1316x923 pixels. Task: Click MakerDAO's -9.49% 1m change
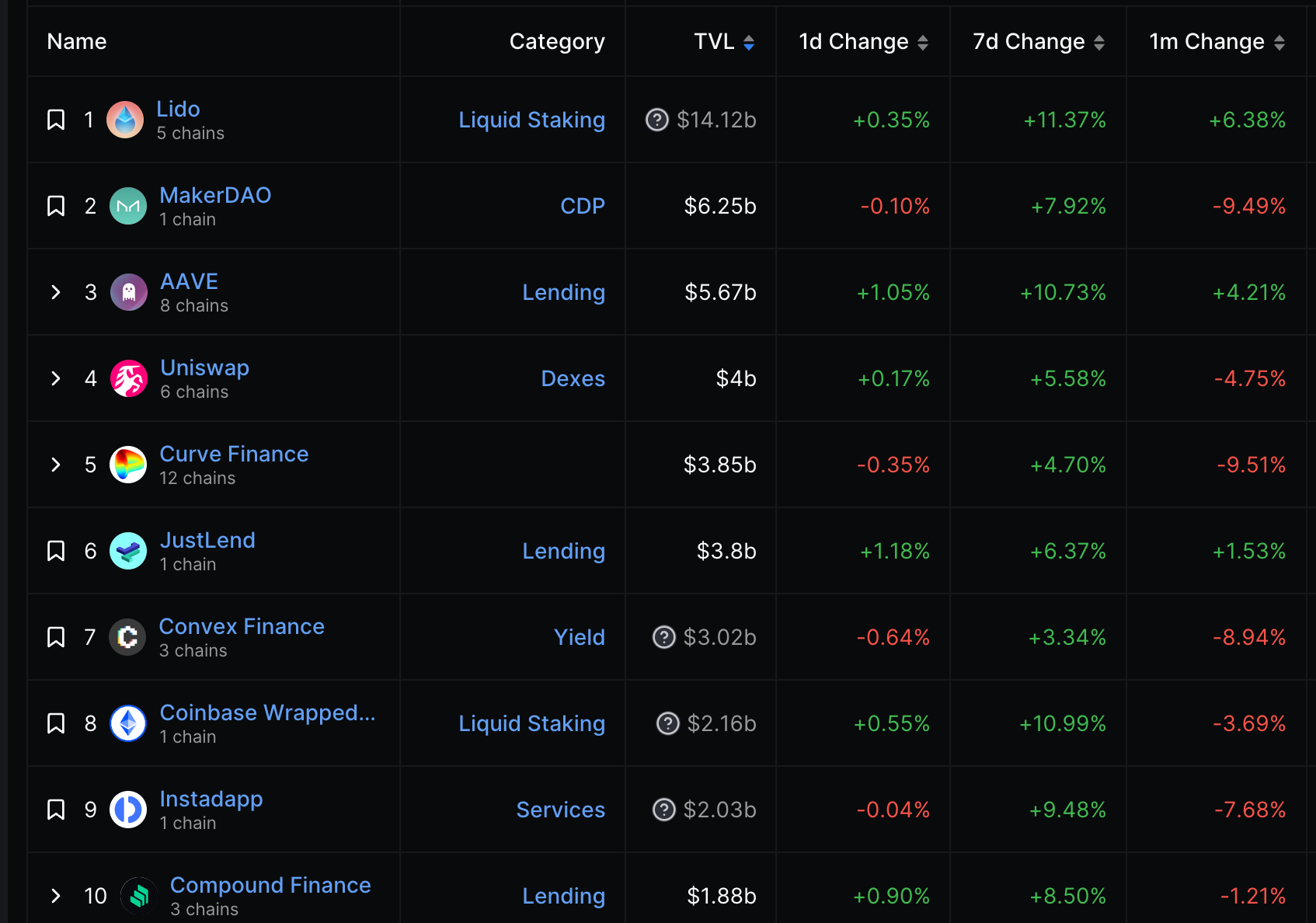(x=1249, y=206)
